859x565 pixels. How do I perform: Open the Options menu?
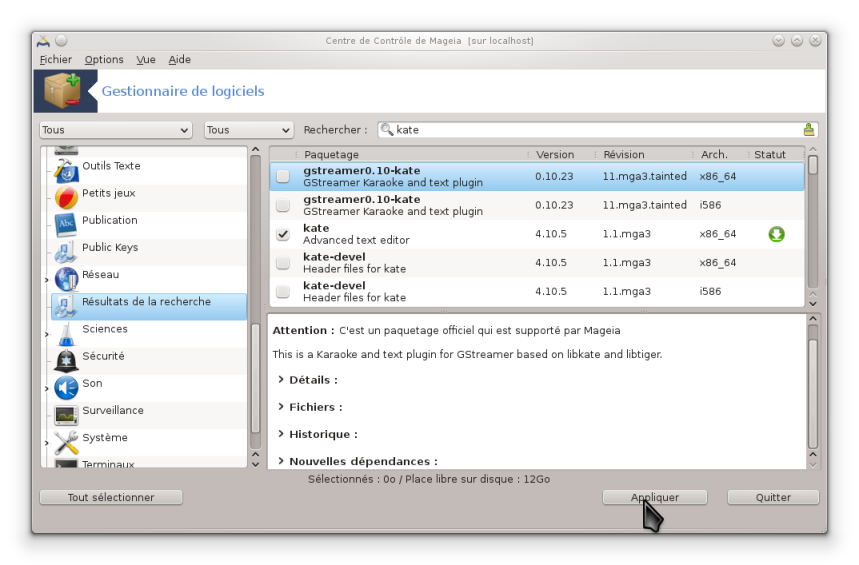coord(104,59)
